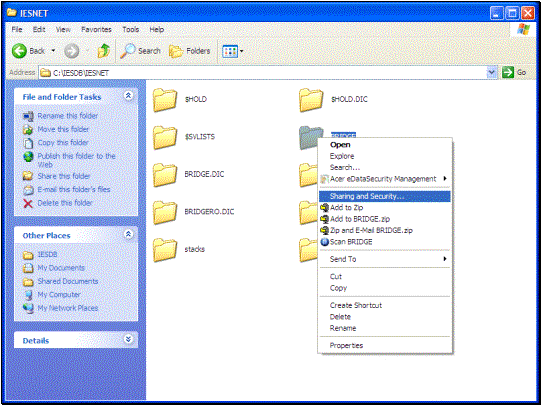Screen dimensions: 541x405
Task: Select the BRIDGERO.DIC folder icon
Action: tap(165, 213)
